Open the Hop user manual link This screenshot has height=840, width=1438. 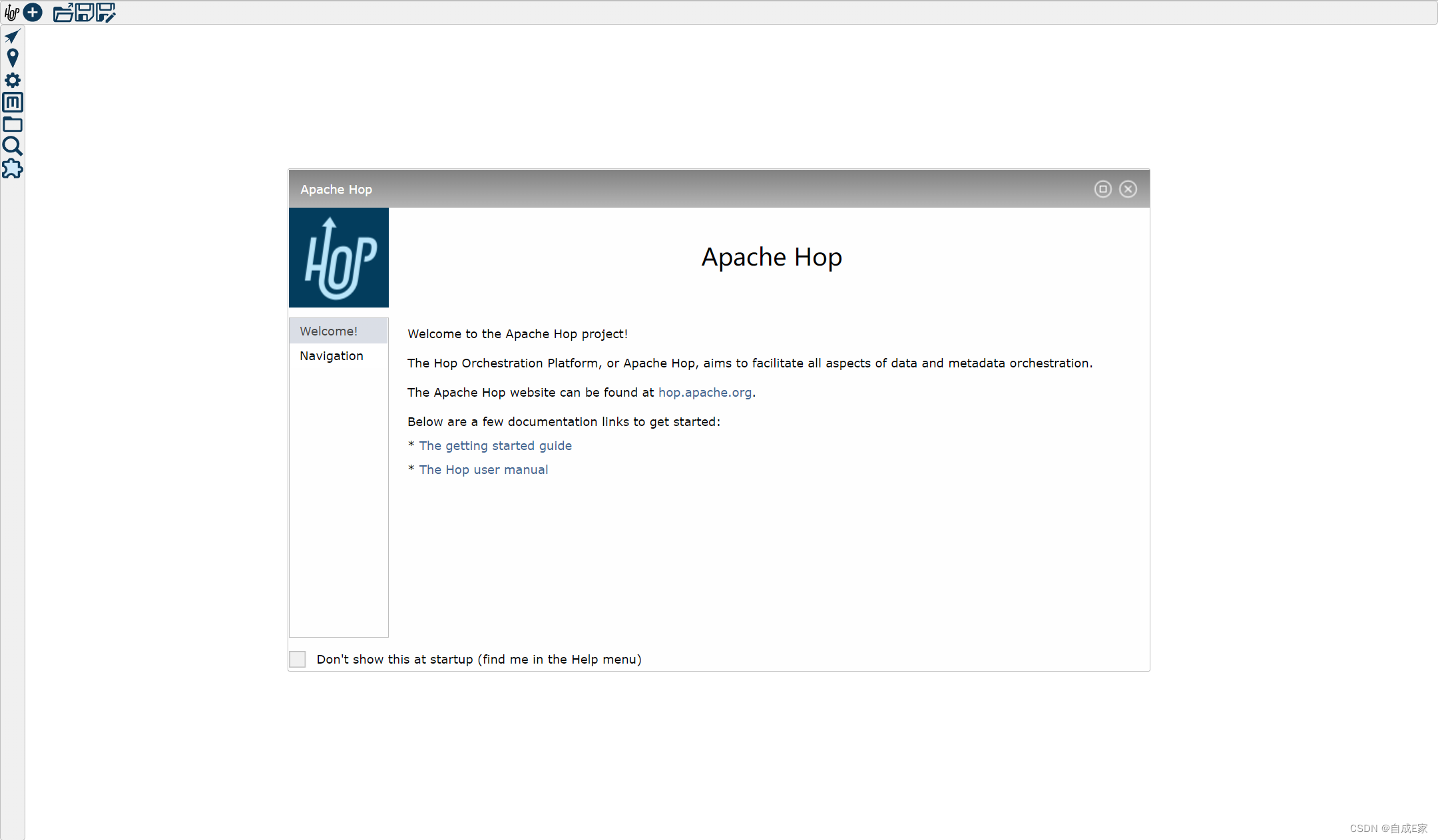point(483,470)
